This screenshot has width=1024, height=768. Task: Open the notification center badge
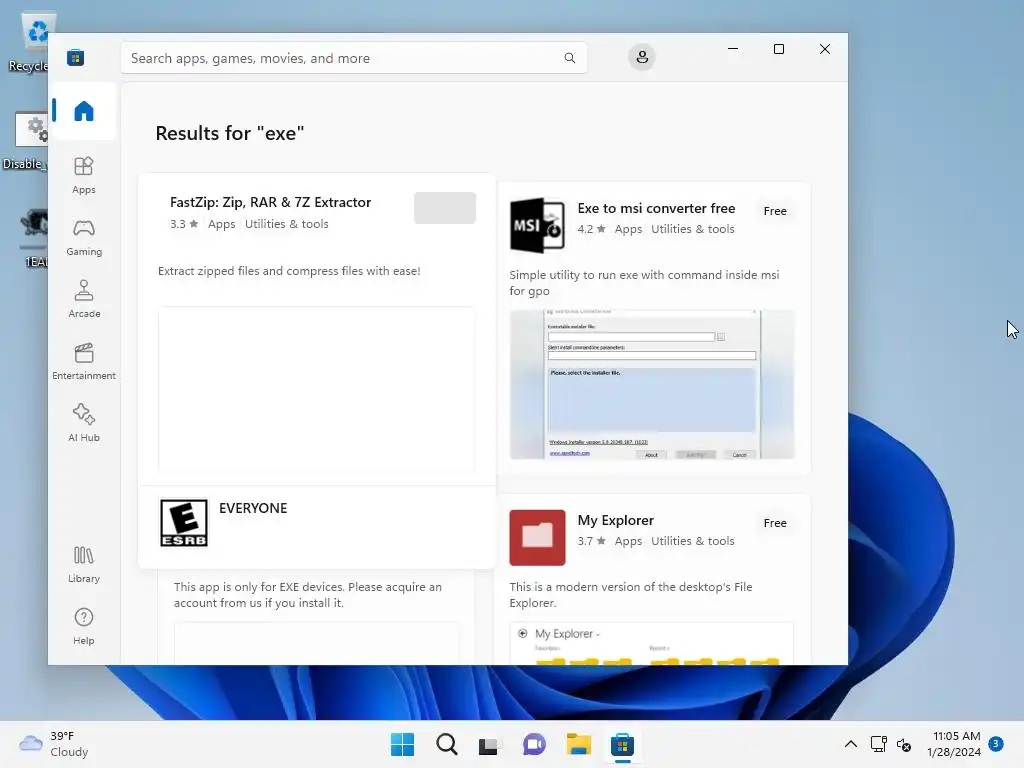(x=996, y=743)
